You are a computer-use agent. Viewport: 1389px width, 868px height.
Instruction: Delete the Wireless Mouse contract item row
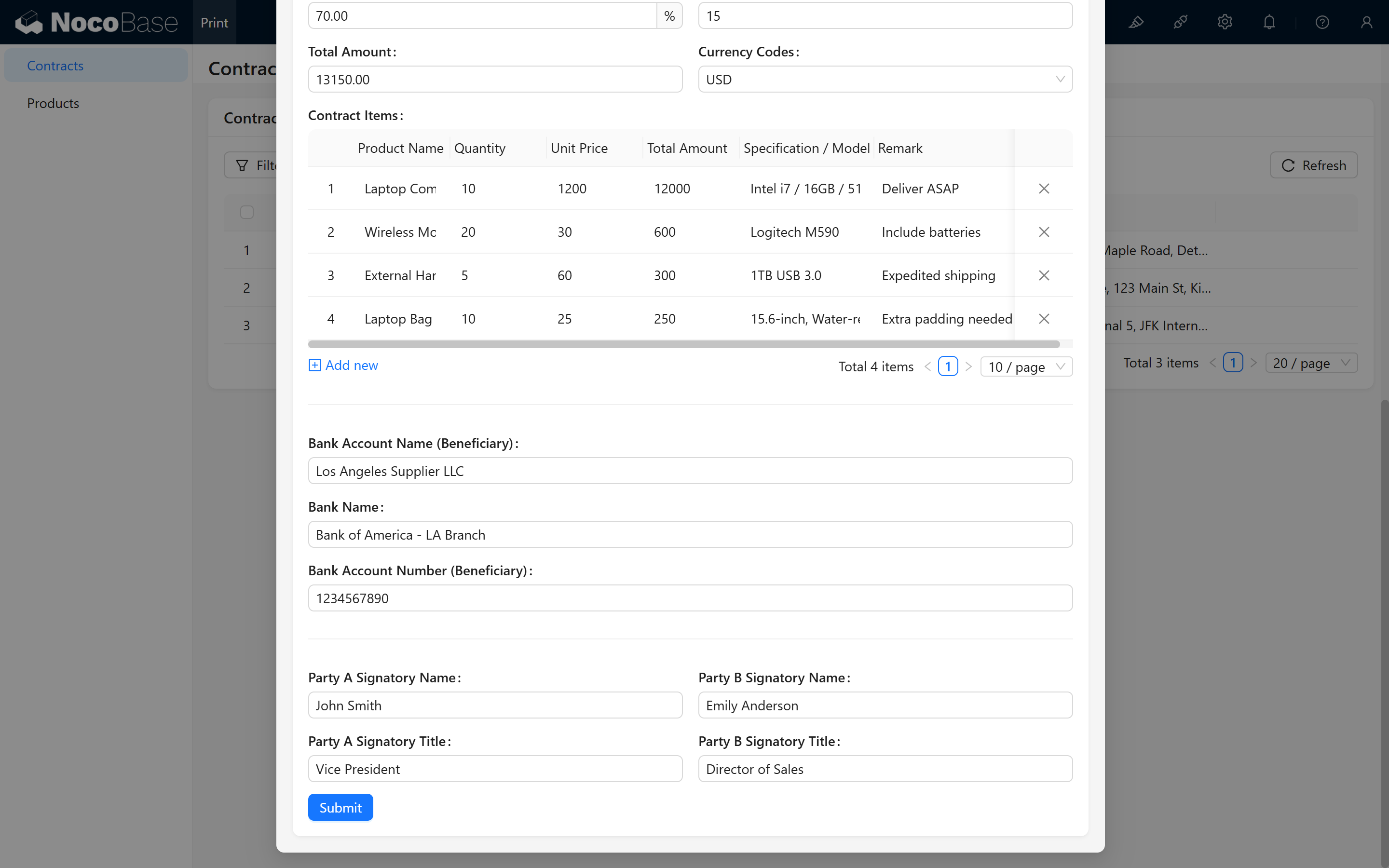click(1044, 232)
